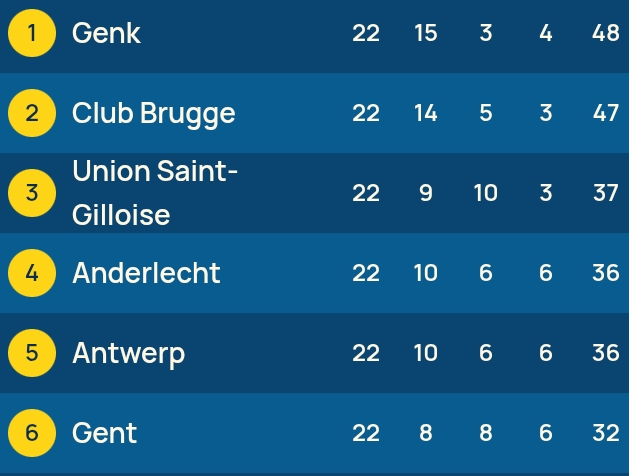This screenshot has height=476, width=629.
Task: Click the yellow rank 4 badge
Action: coord(32,273)
